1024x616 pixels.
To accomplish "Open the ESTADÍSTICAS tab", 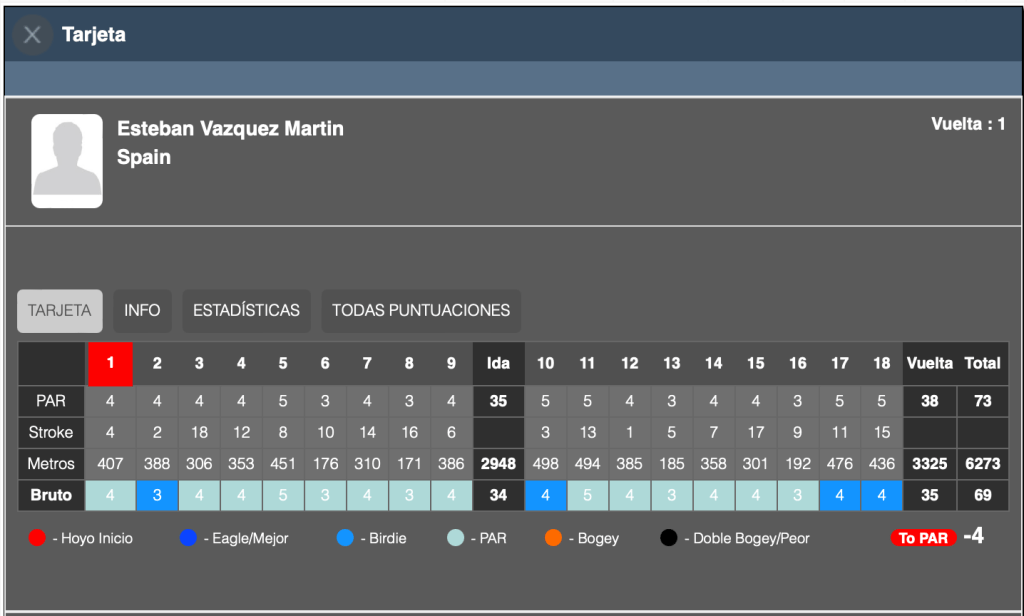I will [x=246, y=310].
